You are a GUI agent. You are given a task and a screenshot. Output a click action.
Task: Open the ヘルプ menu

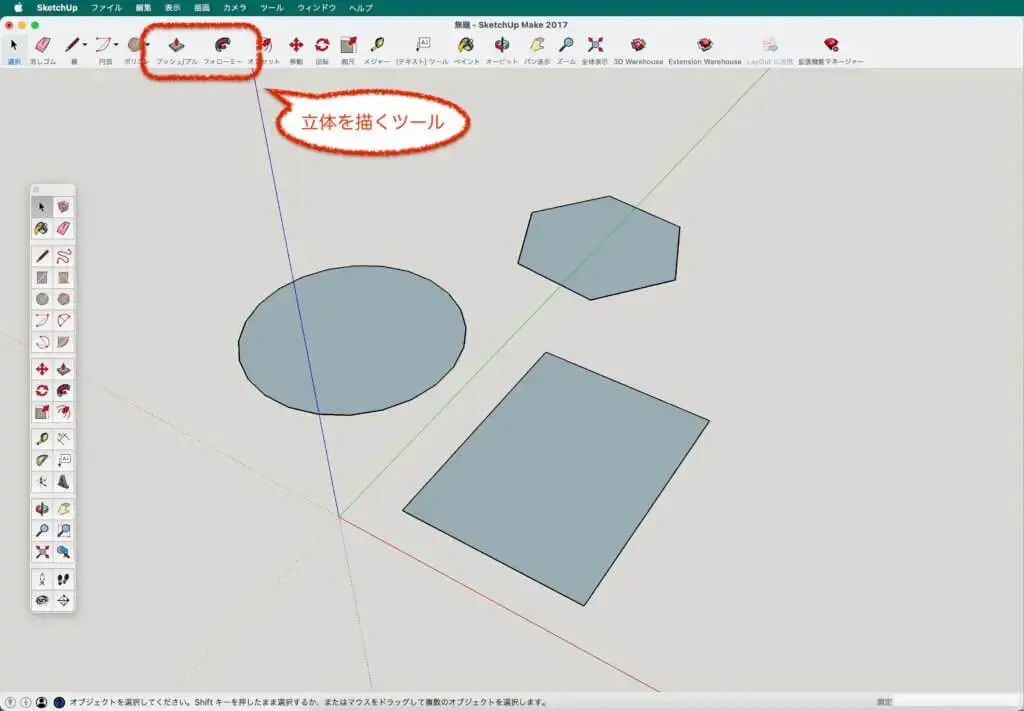click(x=360, y=8)
